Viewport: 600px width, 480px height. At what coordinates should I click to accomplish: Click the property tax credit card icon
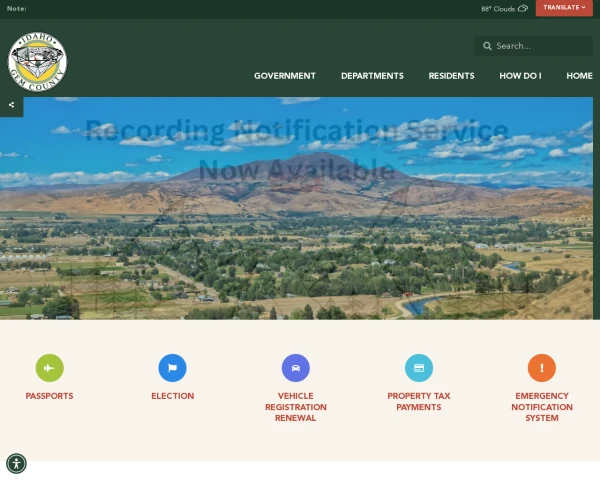tap(419, 368)
